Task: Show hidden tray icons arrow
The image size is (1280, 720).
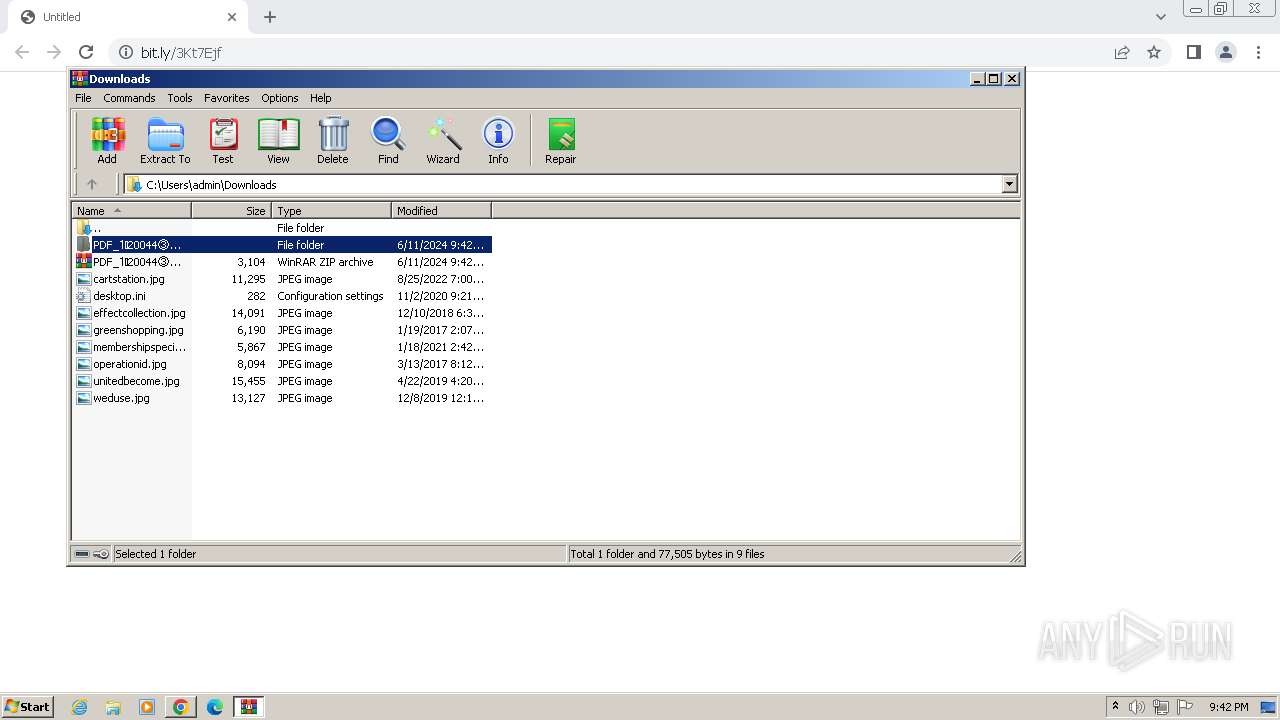Action: [x=1115, y=707]
